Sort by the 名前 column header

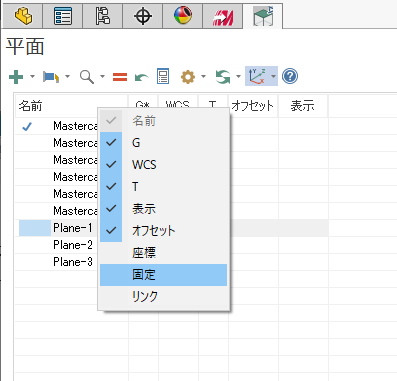[71, 106]
